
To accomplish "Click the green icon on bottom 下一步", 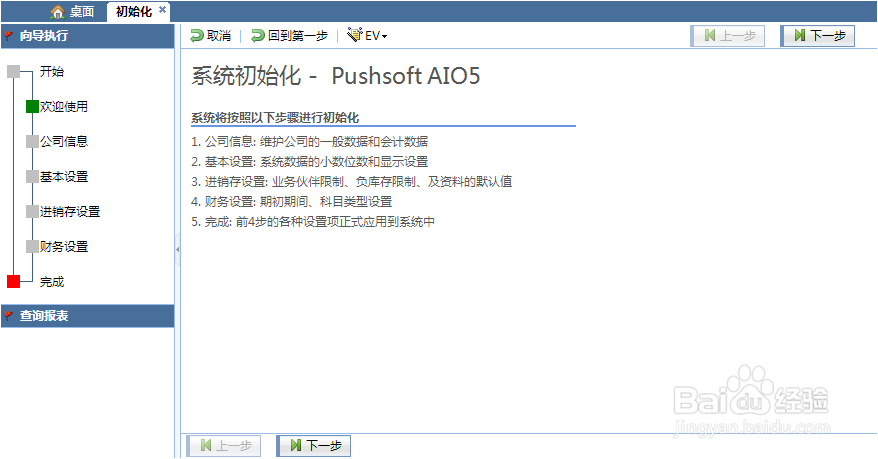I will click(x=296, y=446).
